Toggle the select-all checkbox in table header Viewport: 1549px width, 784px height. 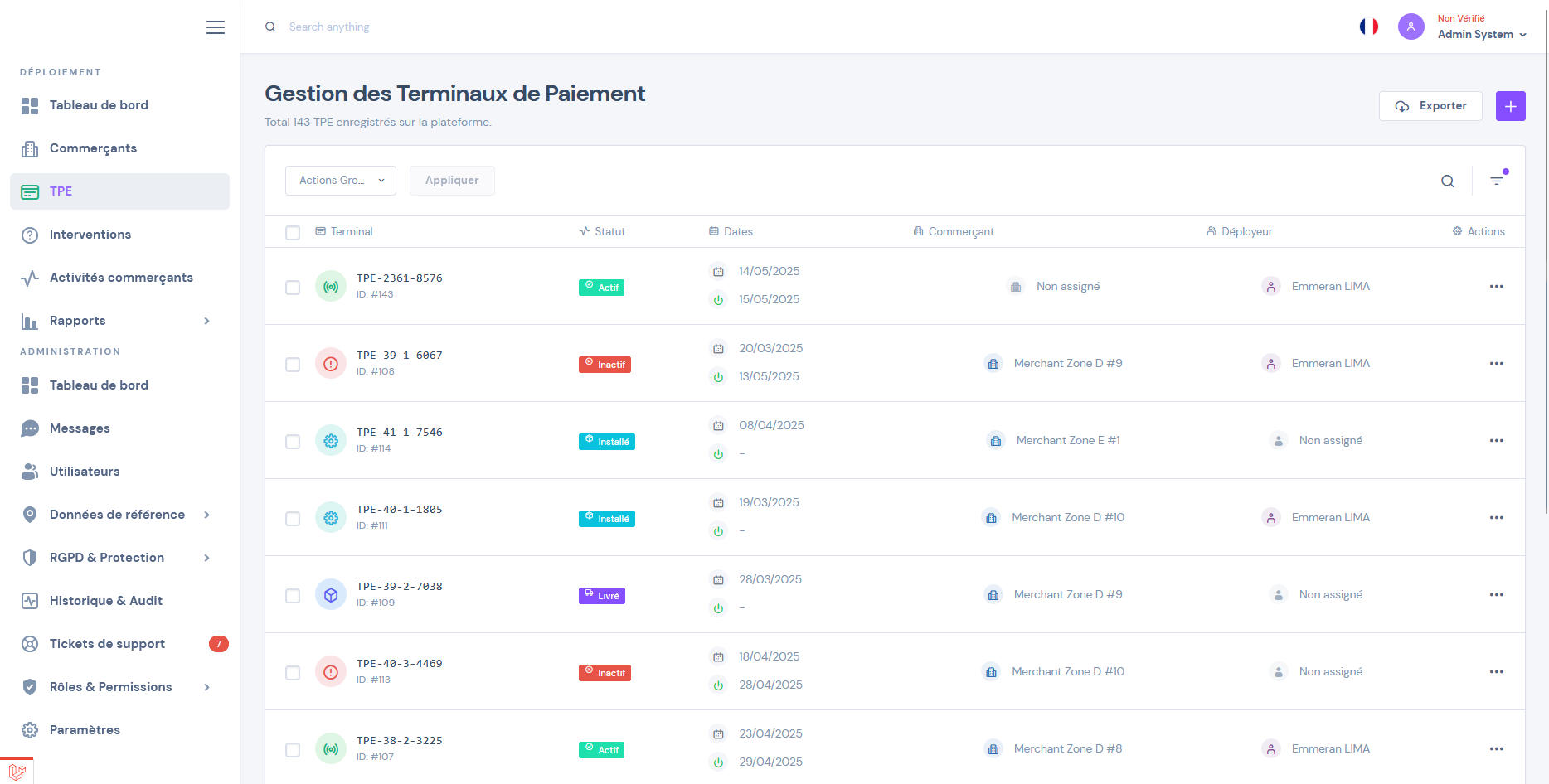point(293,233)
